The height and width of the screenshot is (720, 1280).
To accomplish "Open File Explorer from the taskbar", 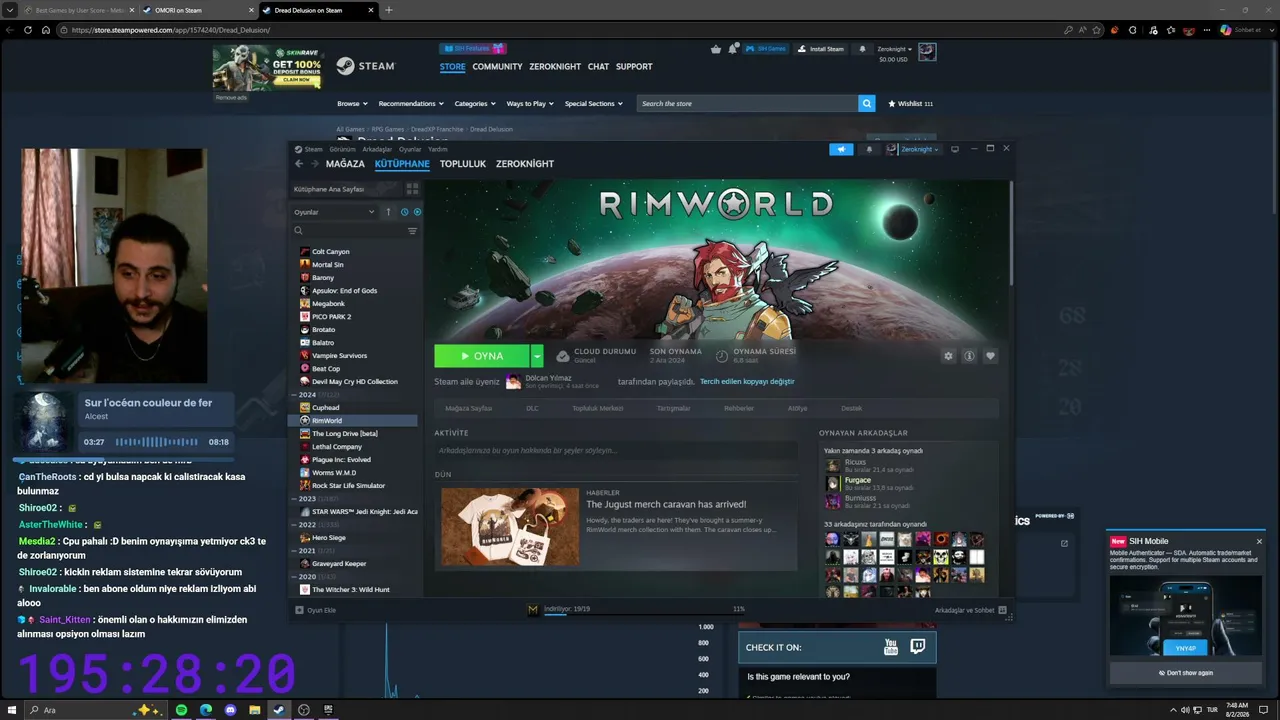I will coord(255,710).
